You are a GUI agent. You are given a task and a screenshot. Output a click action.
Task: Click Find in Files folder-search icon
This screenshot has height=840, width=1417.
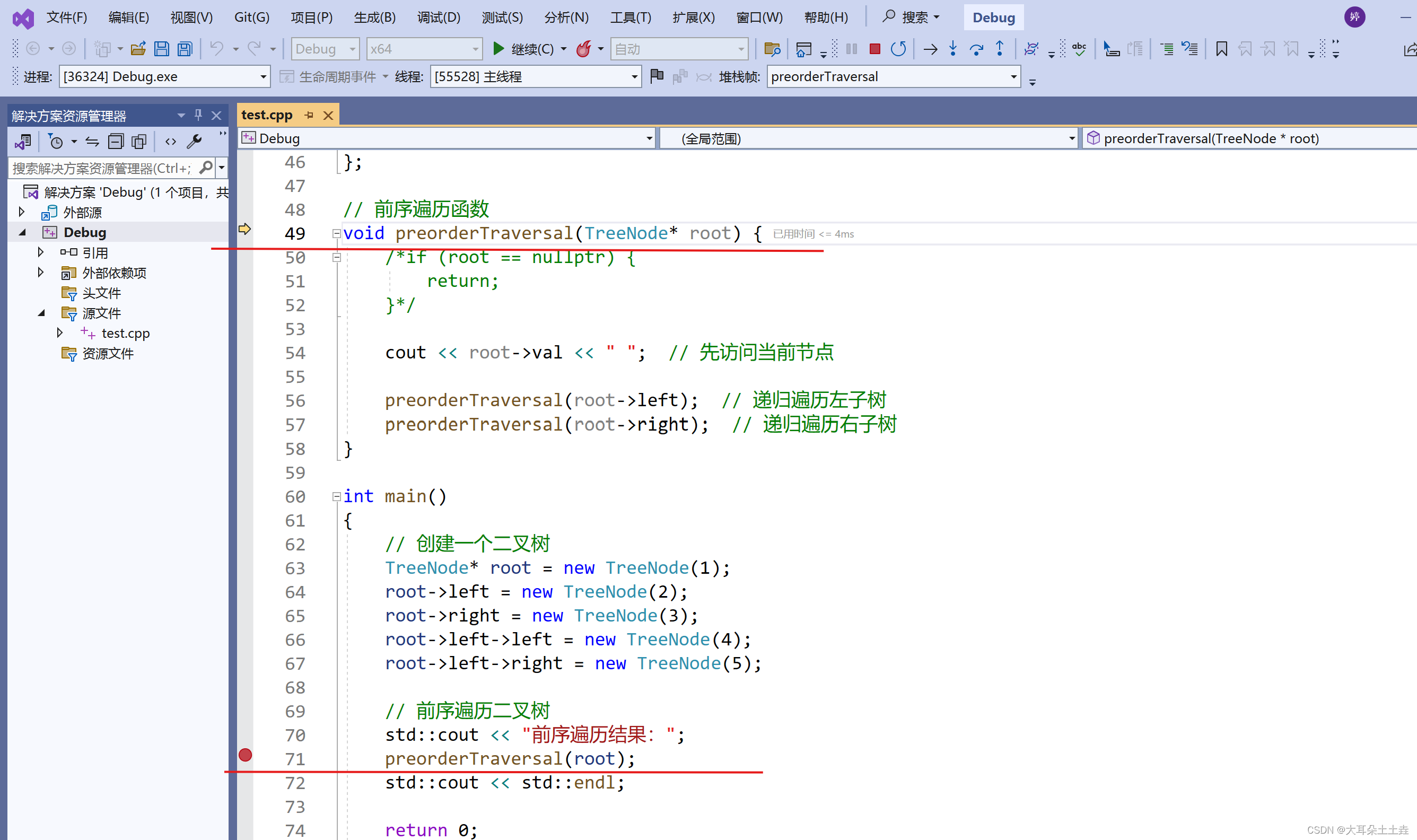[773, 49]
